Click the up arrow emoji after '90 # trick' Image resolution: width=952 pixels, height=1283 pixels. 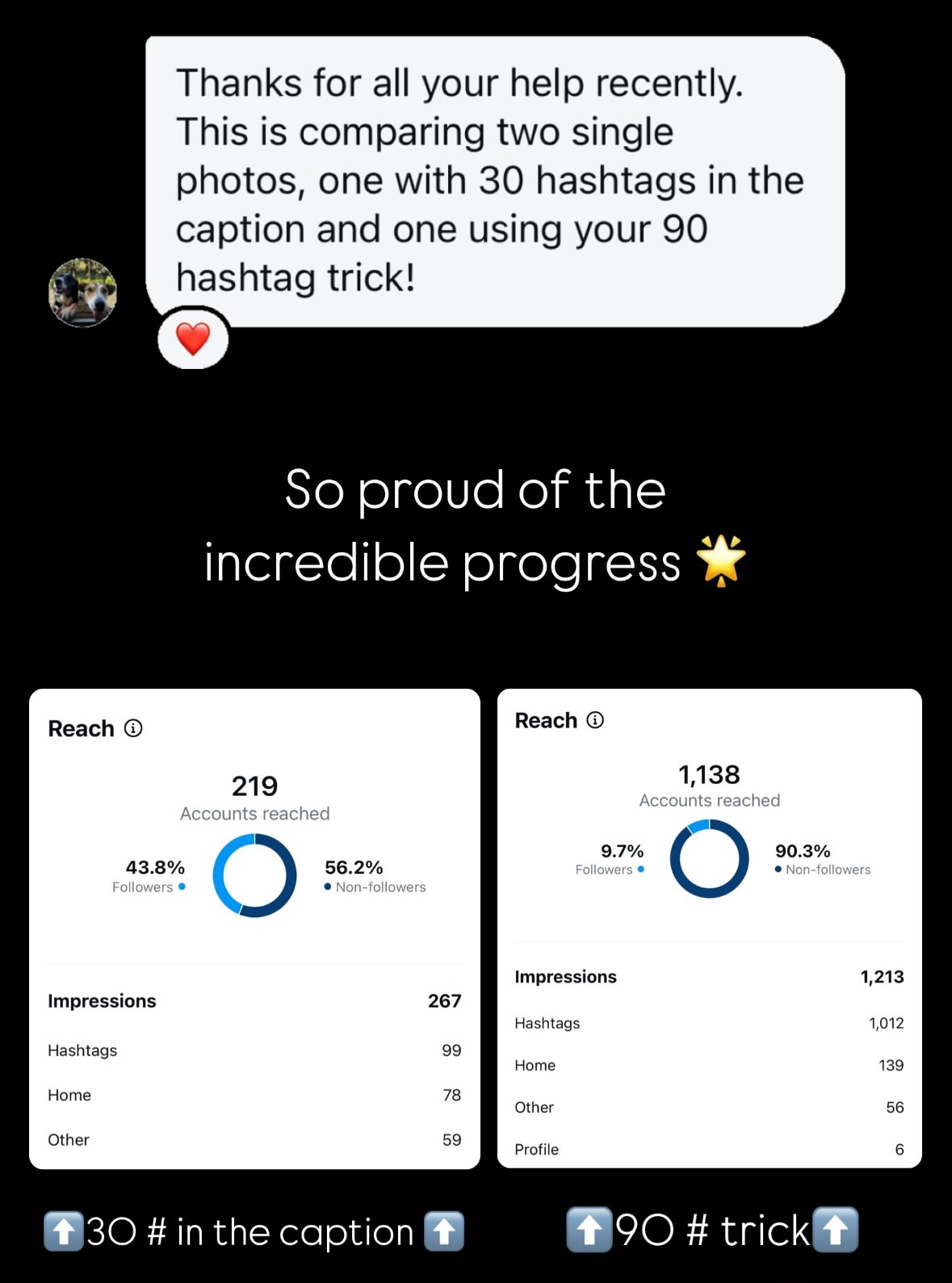tap(835, 1230)
